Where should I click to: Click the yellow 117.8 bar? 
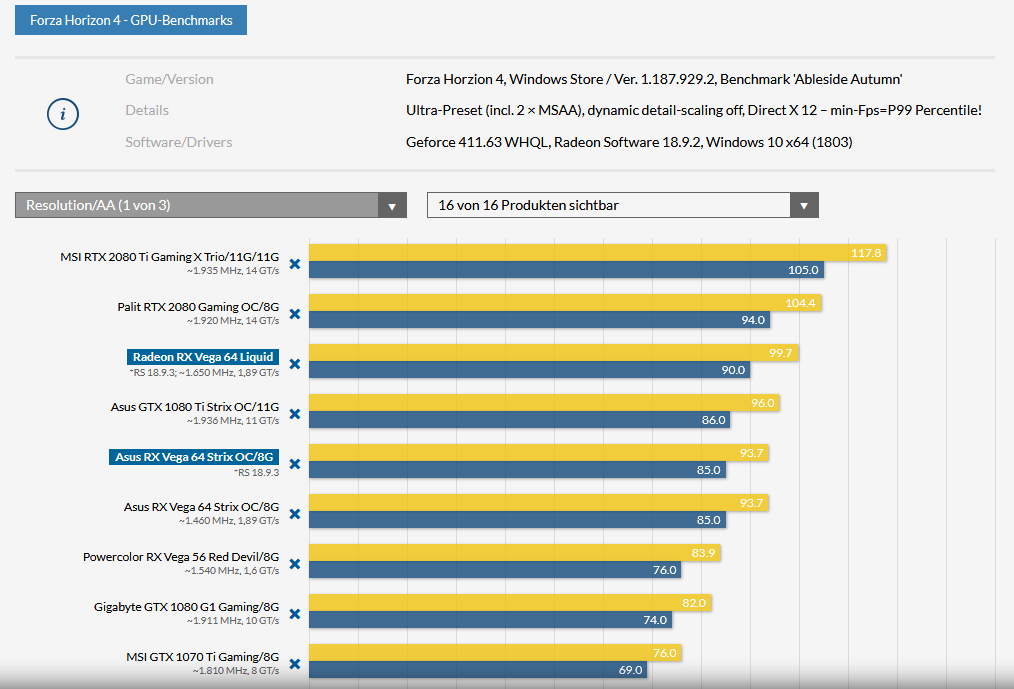pos(598,253)
